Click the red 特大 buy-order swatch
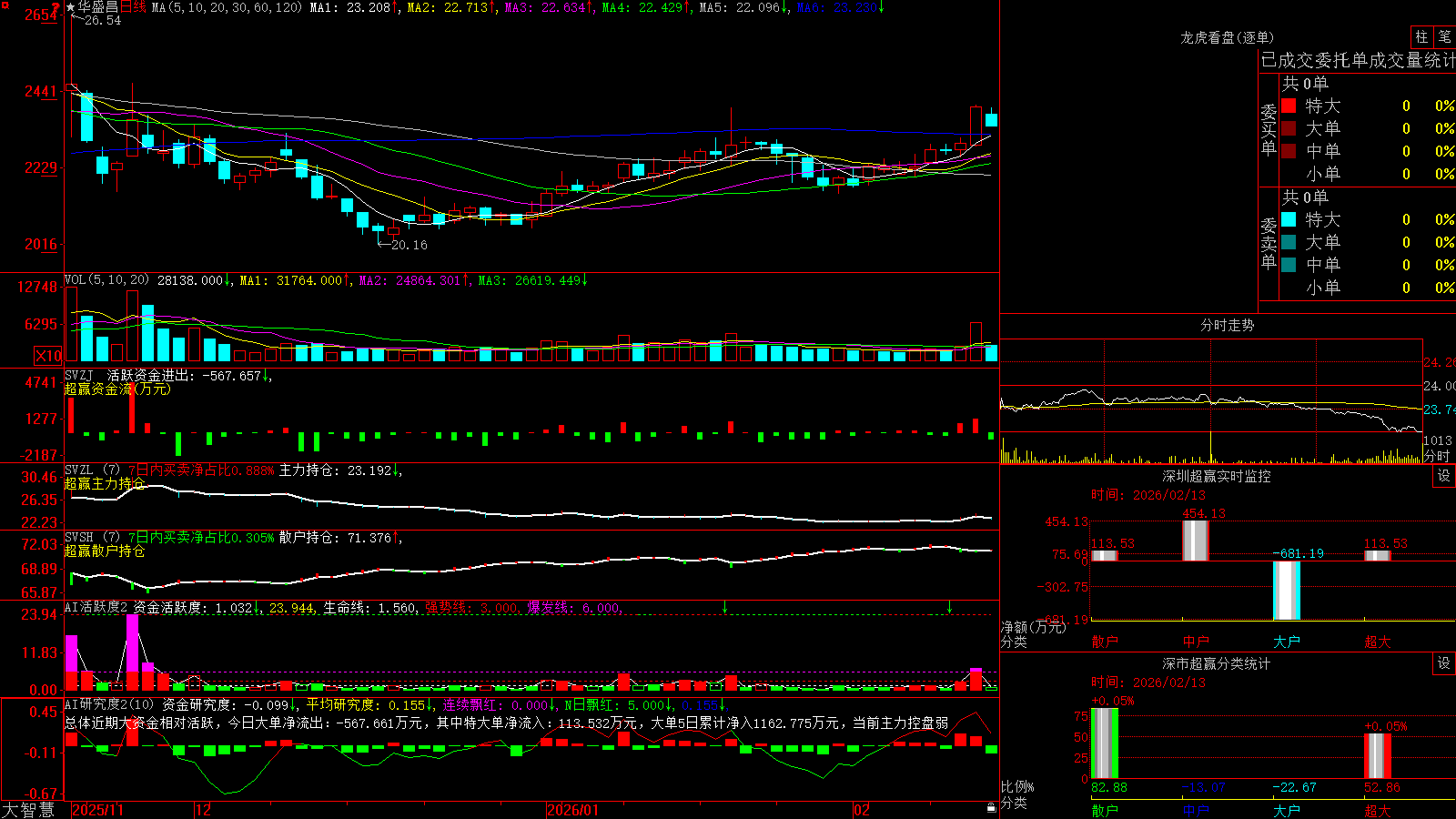1456x819 pixels. 1289,106
